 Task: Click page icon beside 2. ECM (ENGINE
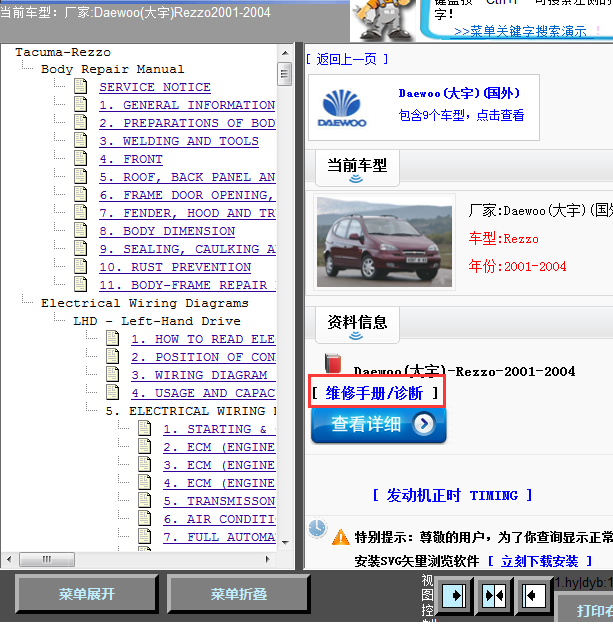(x=144, y=447)
